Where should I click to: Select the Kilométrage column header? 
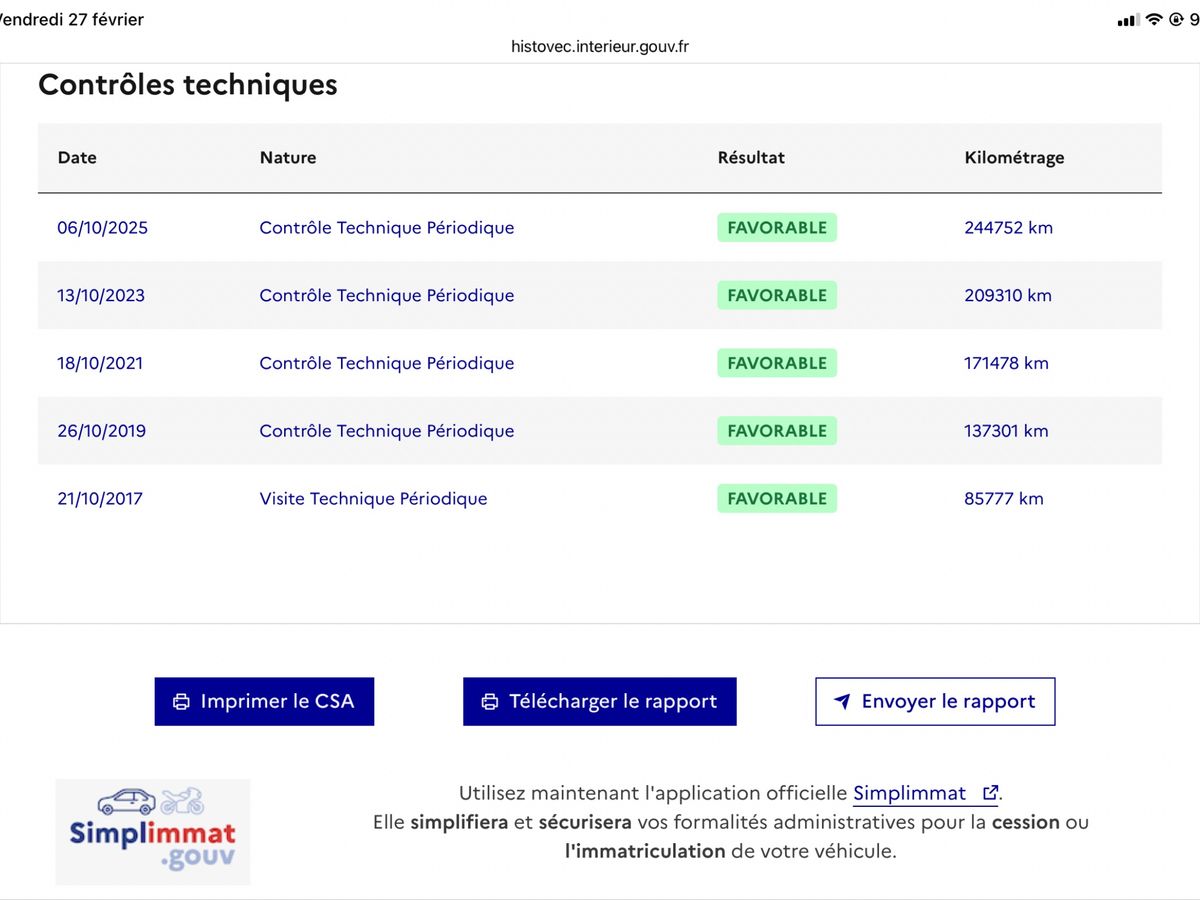1014,157
